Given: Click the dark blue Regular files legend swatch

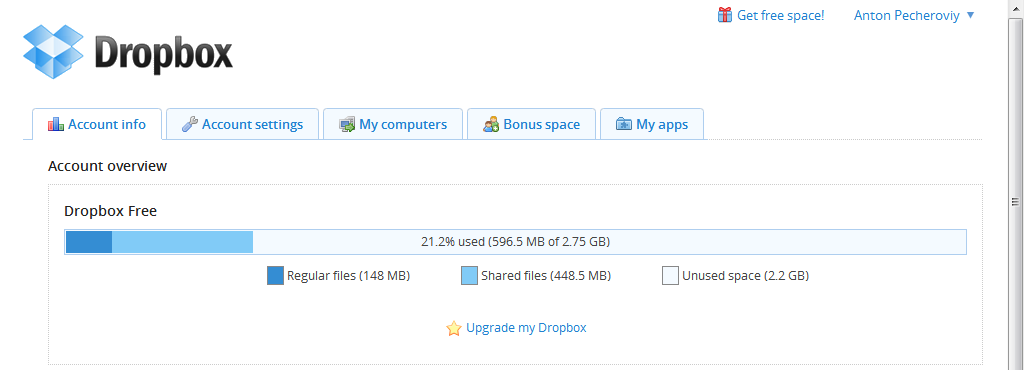Looking at the screenshot, I should tap(276, 275).
